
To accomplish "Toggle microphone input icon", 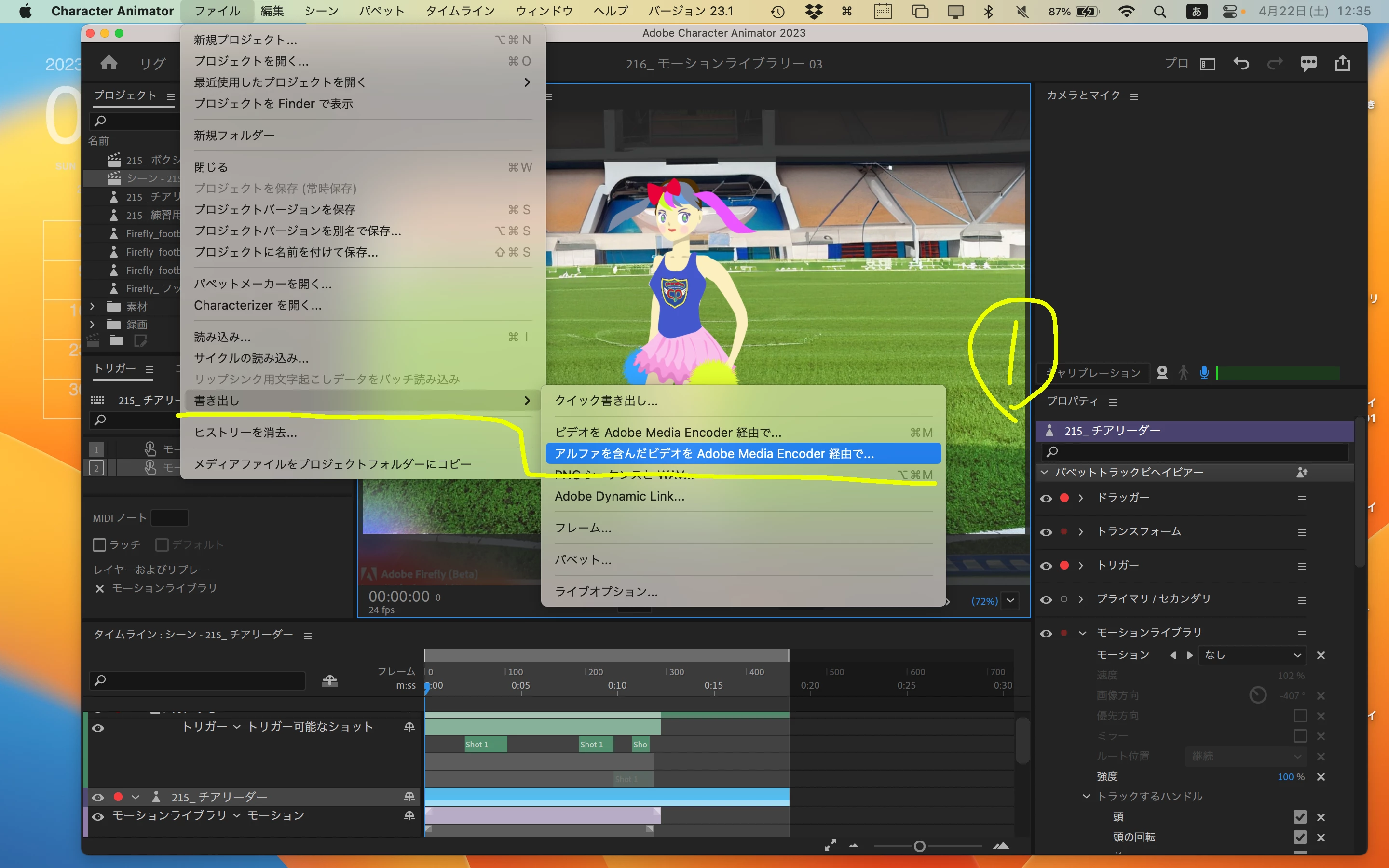I will tap(1204, 373).
